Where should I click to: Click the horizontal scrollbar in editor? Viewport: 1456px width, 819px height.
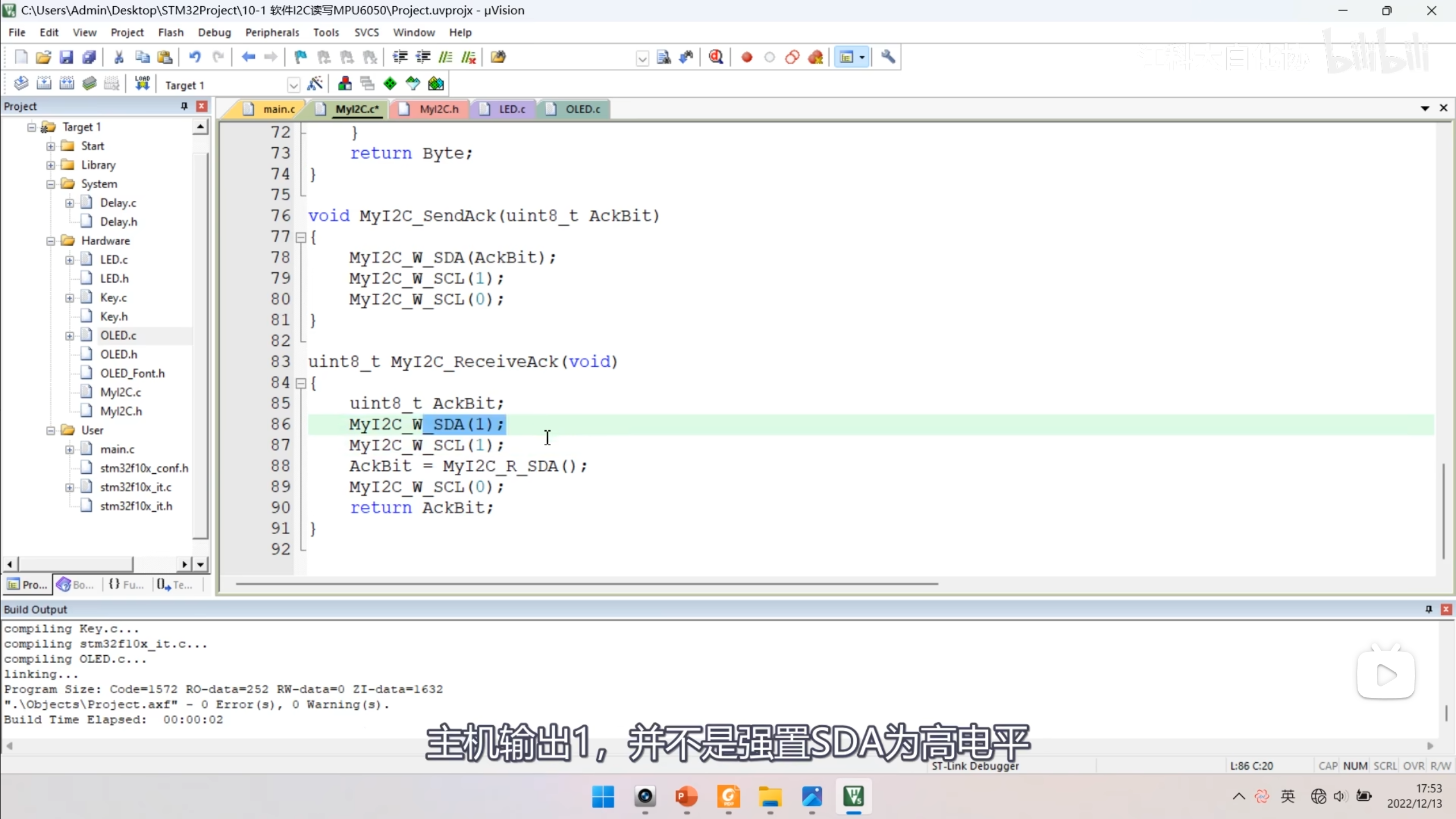tap(586, 584)
